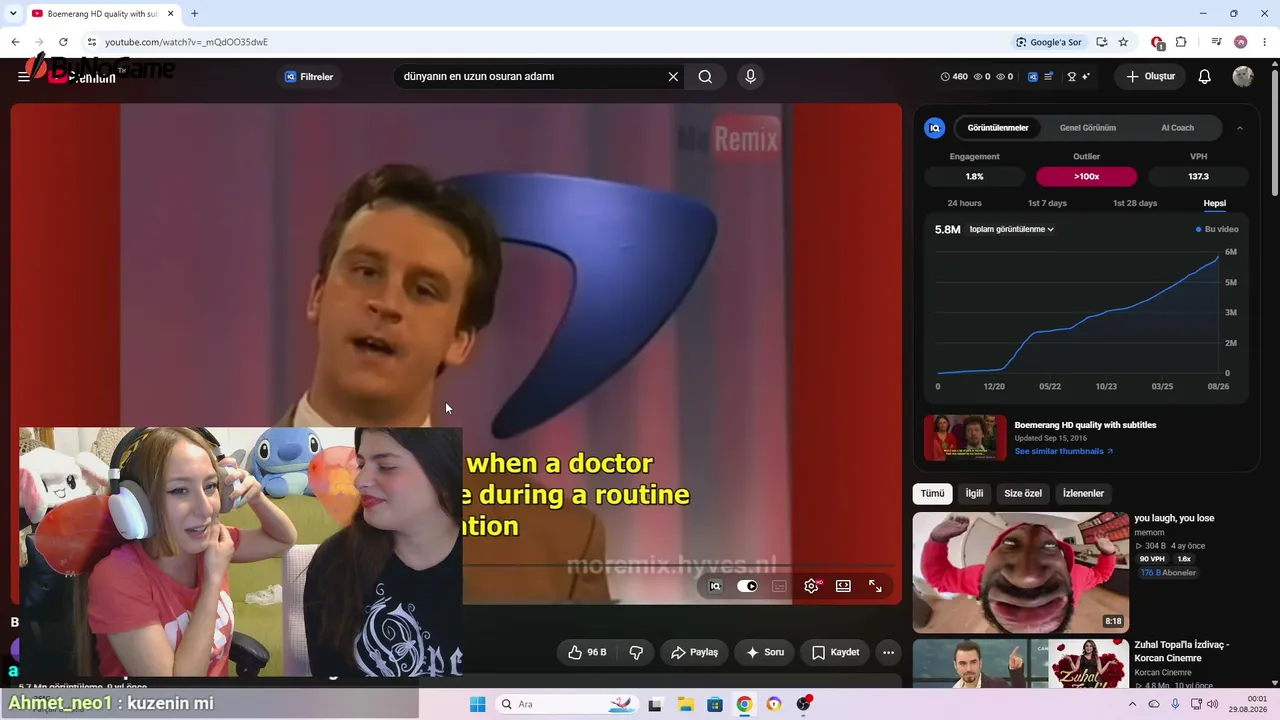The image size is (1280, 720).
Task: Open the vidIQ trophy icon
Action: 1072,77
